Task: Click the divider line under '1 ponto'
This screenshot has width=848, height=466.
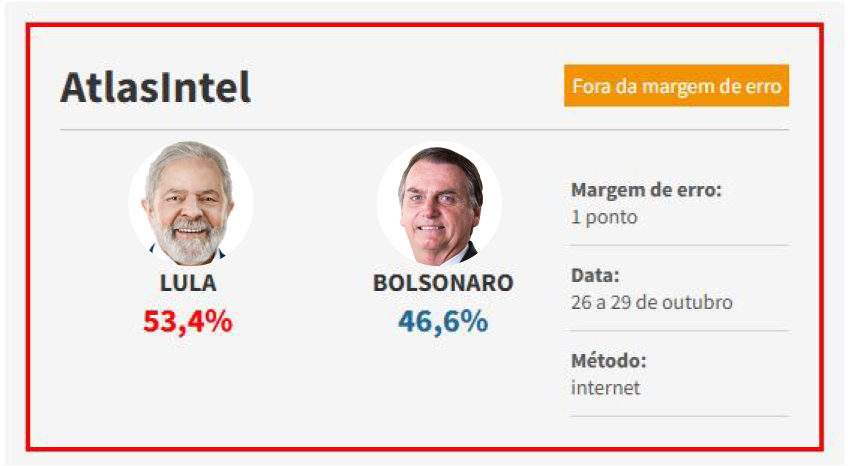Action: pyautogui.click(x=680, y=245)
